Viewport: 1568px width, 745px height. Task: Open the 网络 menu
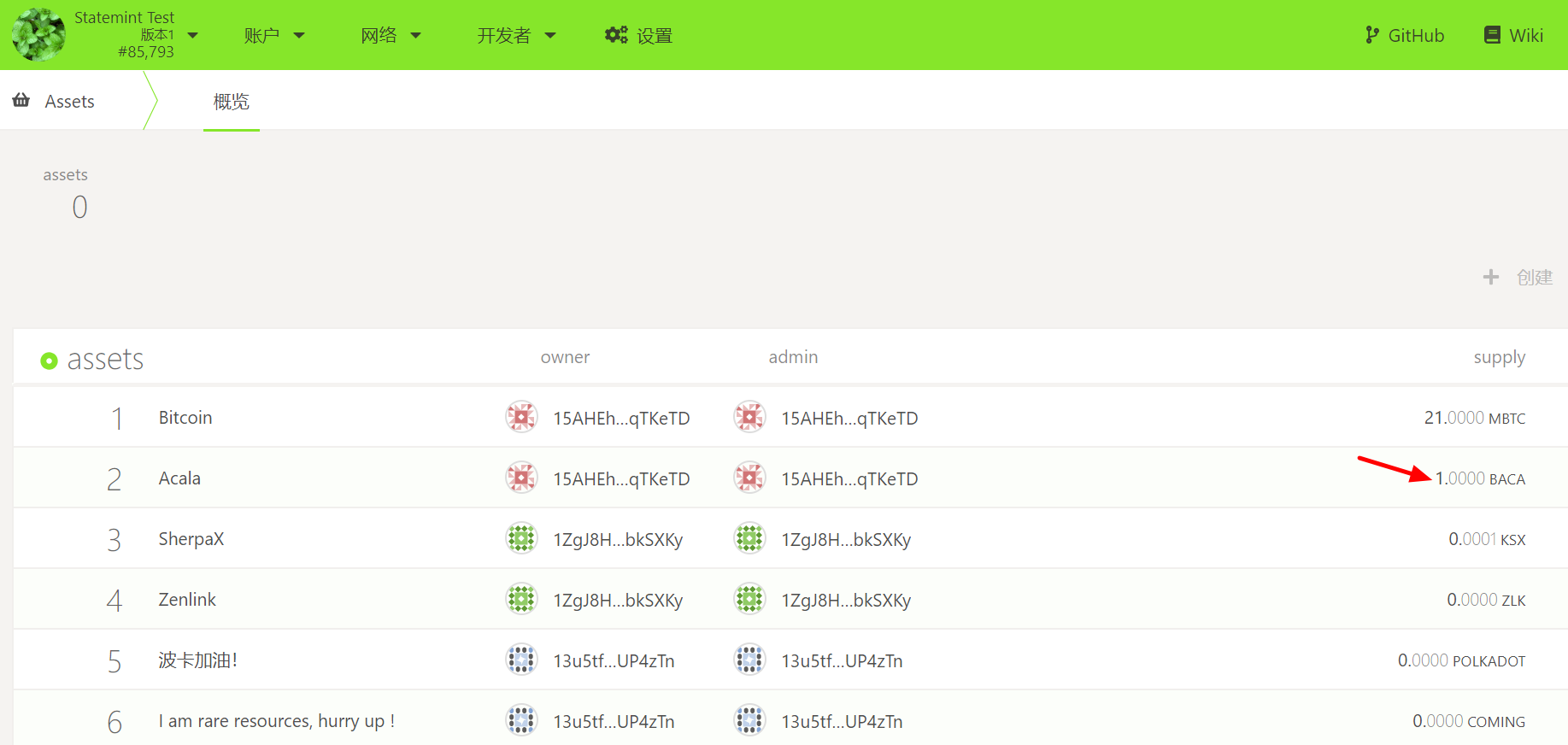point(379,35)
